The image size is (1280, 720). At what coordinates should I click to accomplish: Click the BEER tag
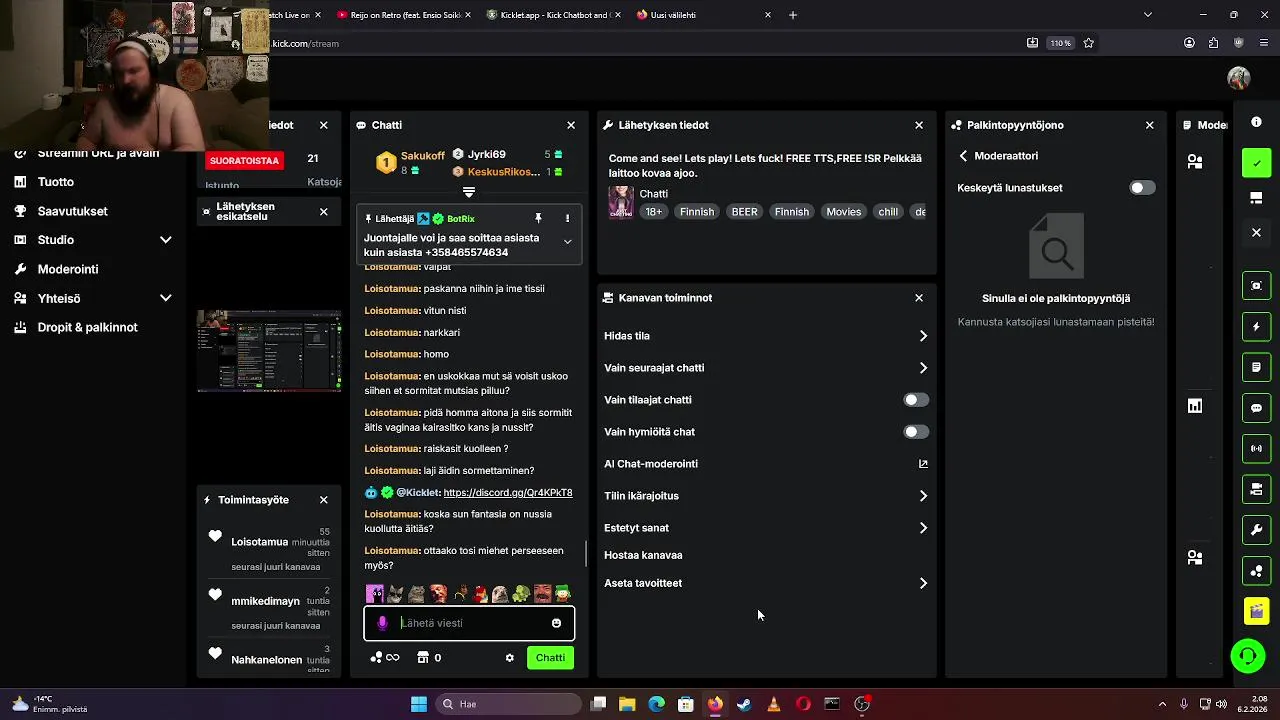(x=744, y=212)
